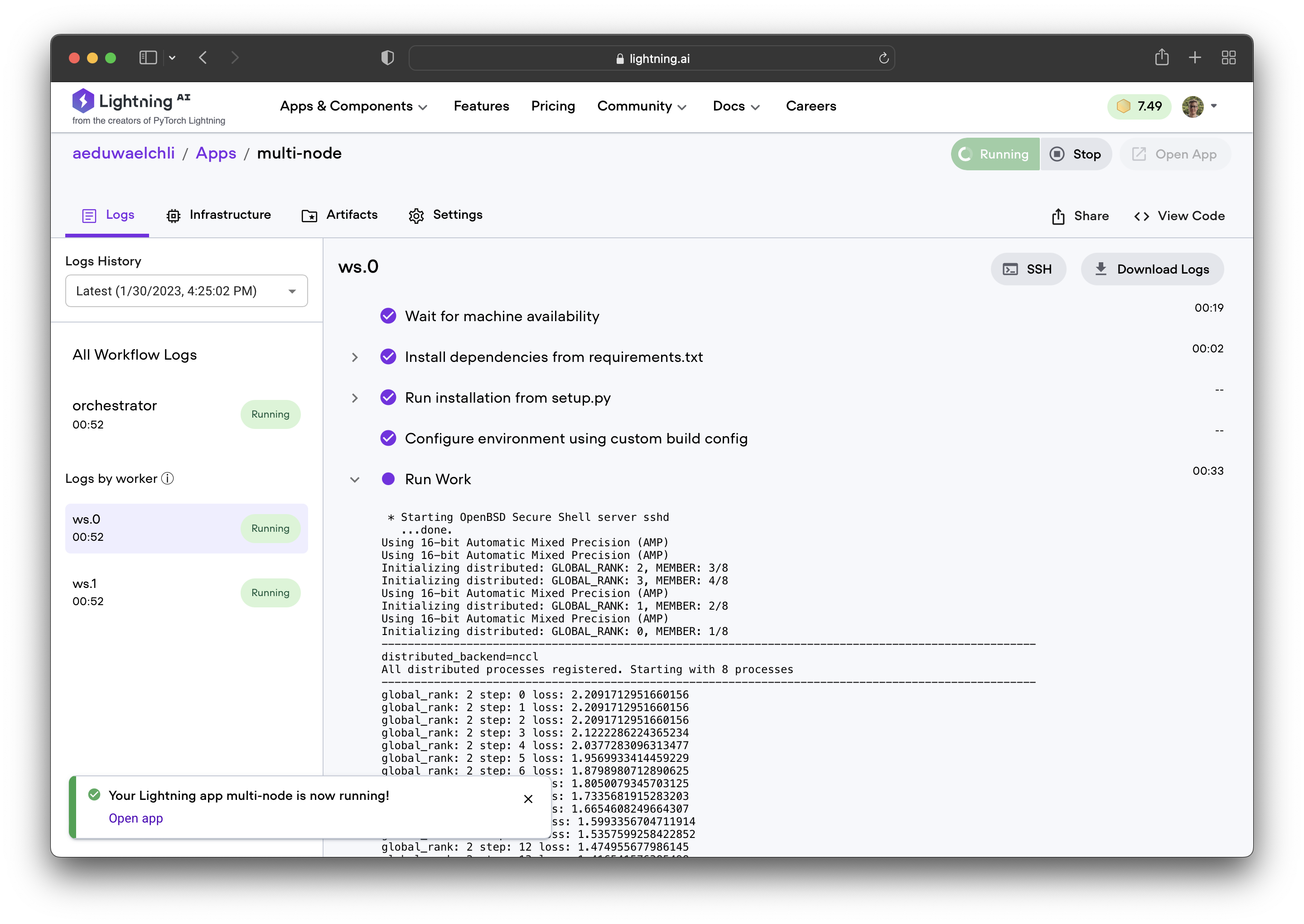The height and width of the screenshot is (924, 1304).
Task: Click the View Code button
Action: pyautogui.click(x=1179, y=216)
